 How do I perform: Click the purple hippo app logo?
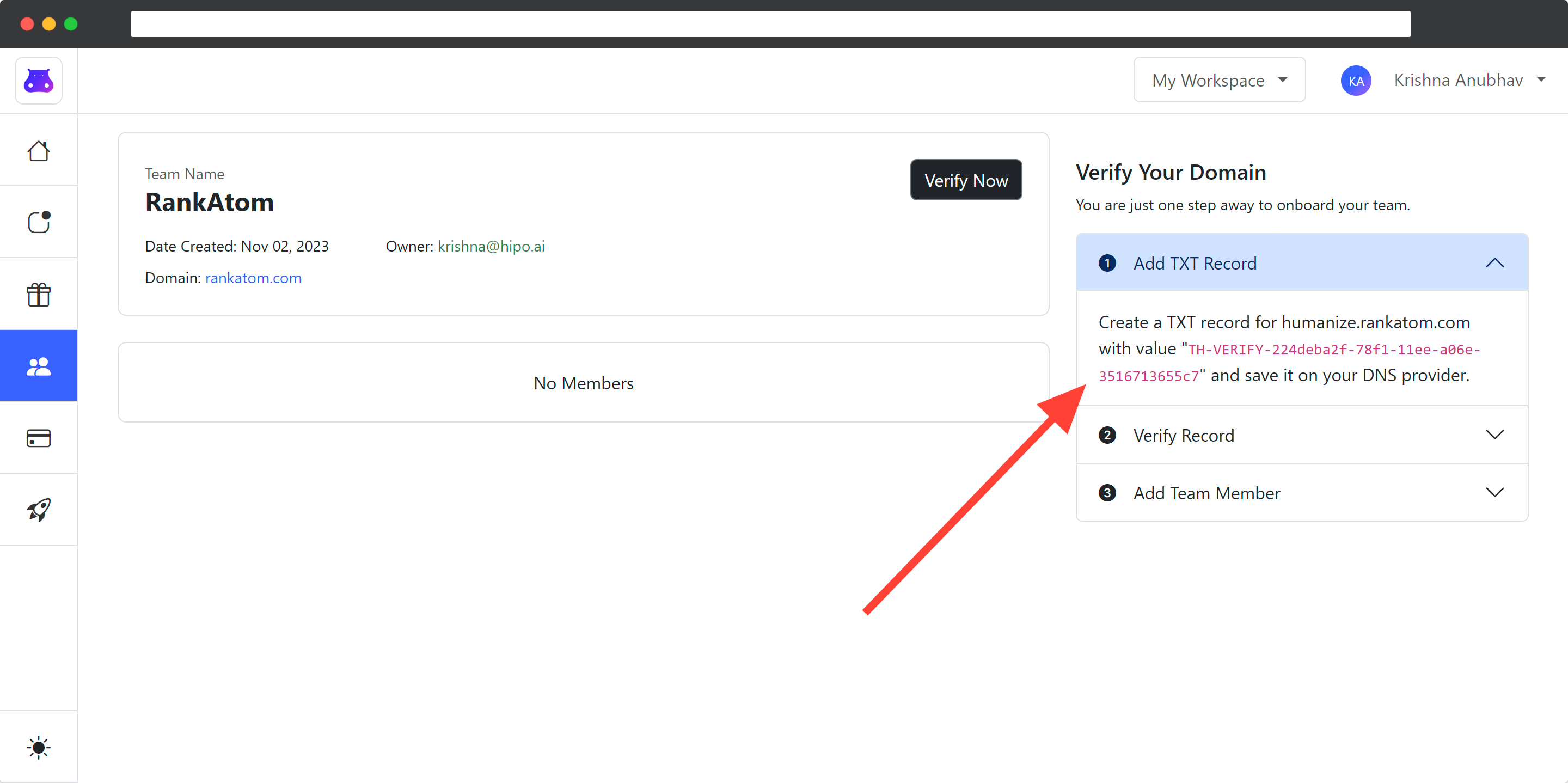[x=38, y=81]
